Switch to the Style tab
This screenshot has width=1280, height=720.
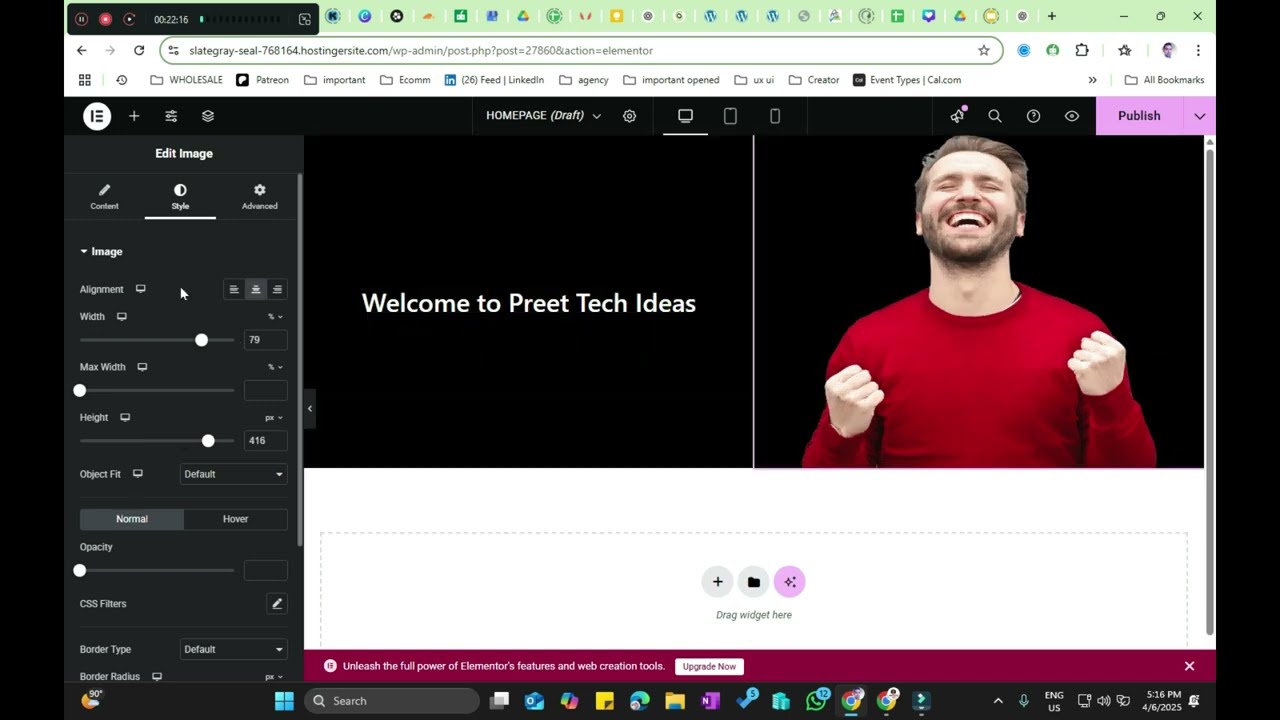pyautogui.click(x=180, y=196)
